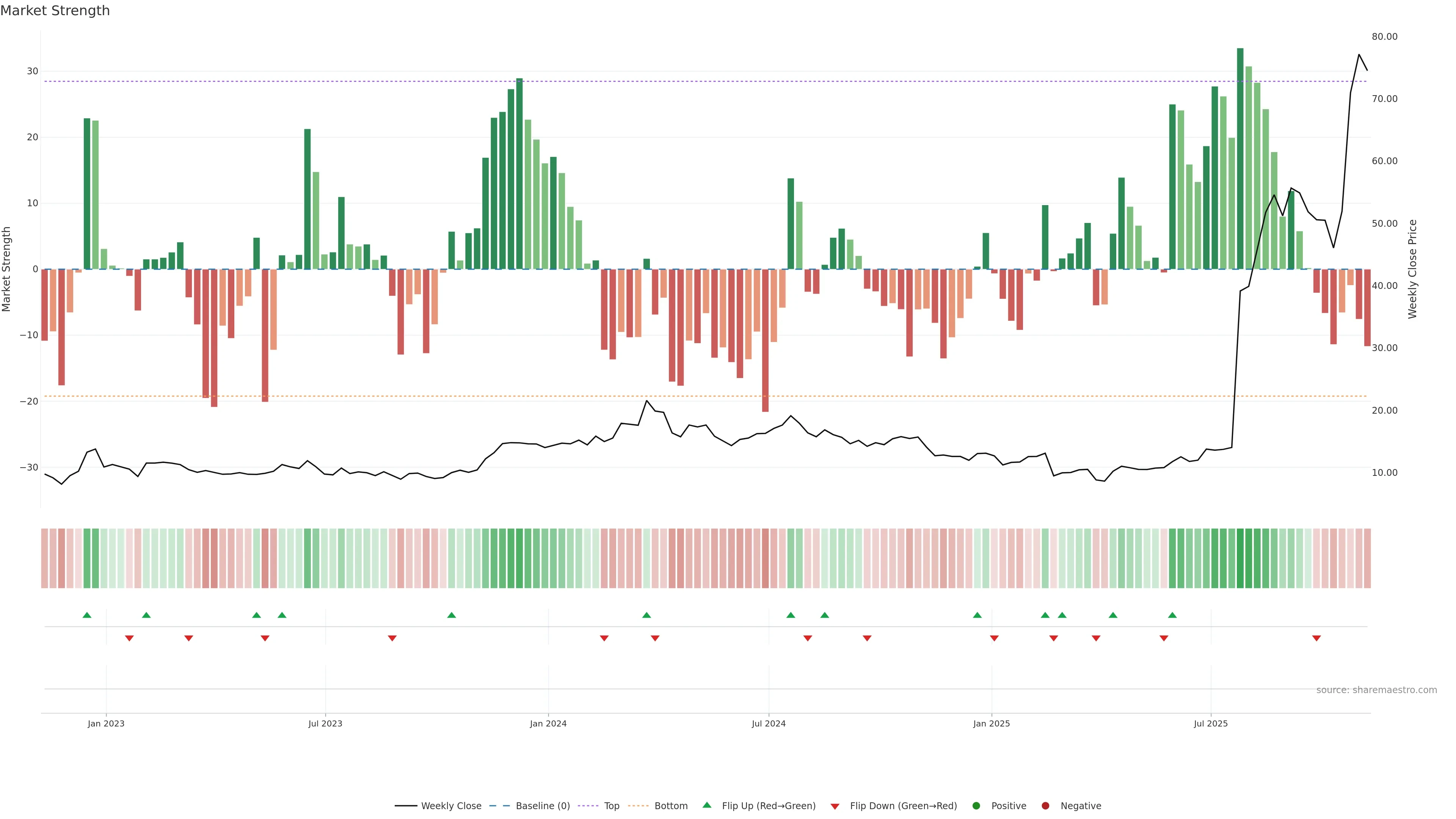The height and width of the screenshot is (819, 1456).
Task: Click the green Positive circle legend icon
Action: [976, 806]
